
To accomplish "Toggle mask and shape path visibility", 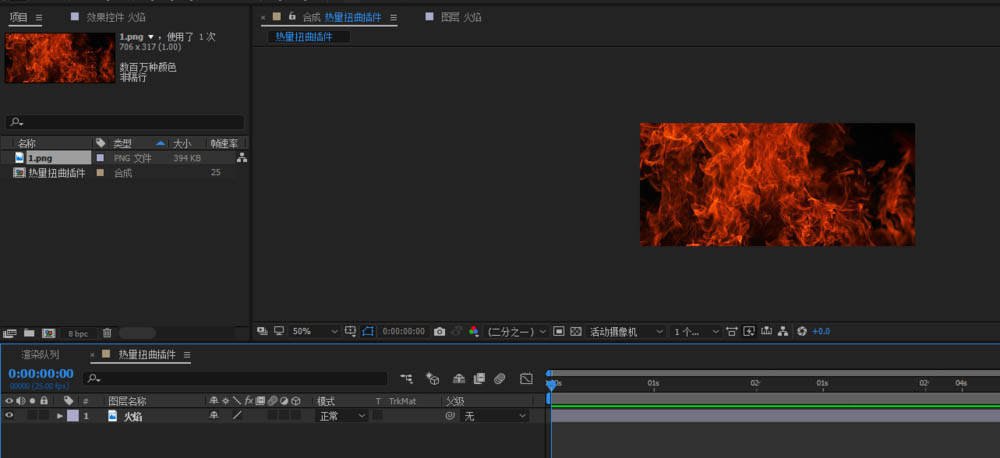I will pos(368,331).
